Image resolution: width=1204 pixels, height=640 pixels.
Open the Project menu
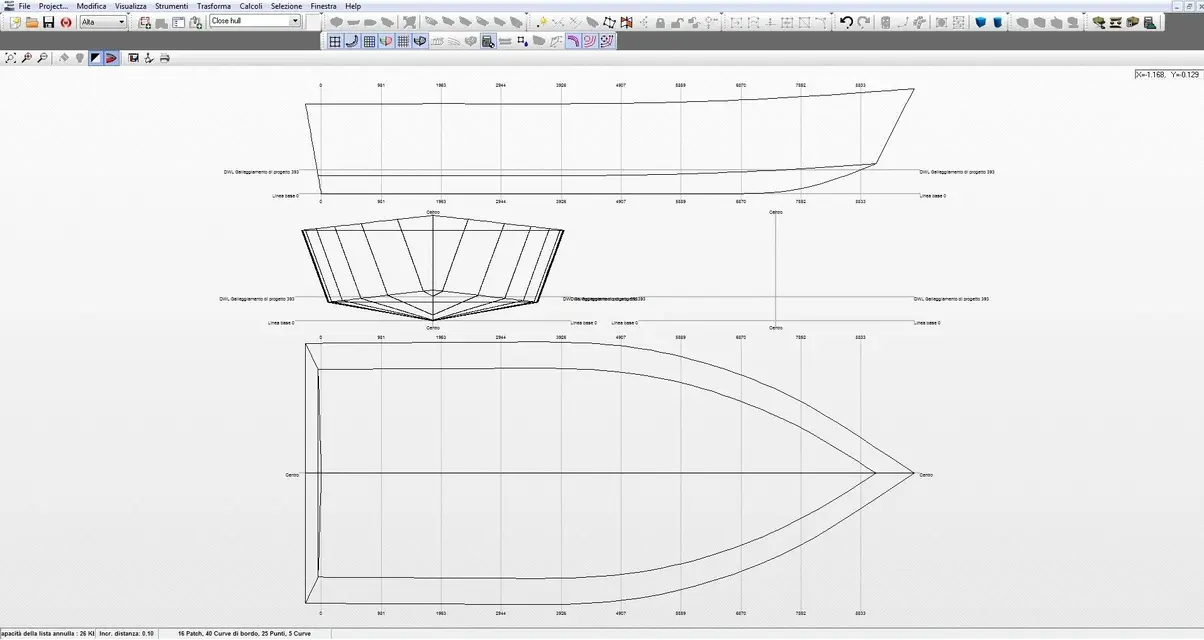(53, 6)
